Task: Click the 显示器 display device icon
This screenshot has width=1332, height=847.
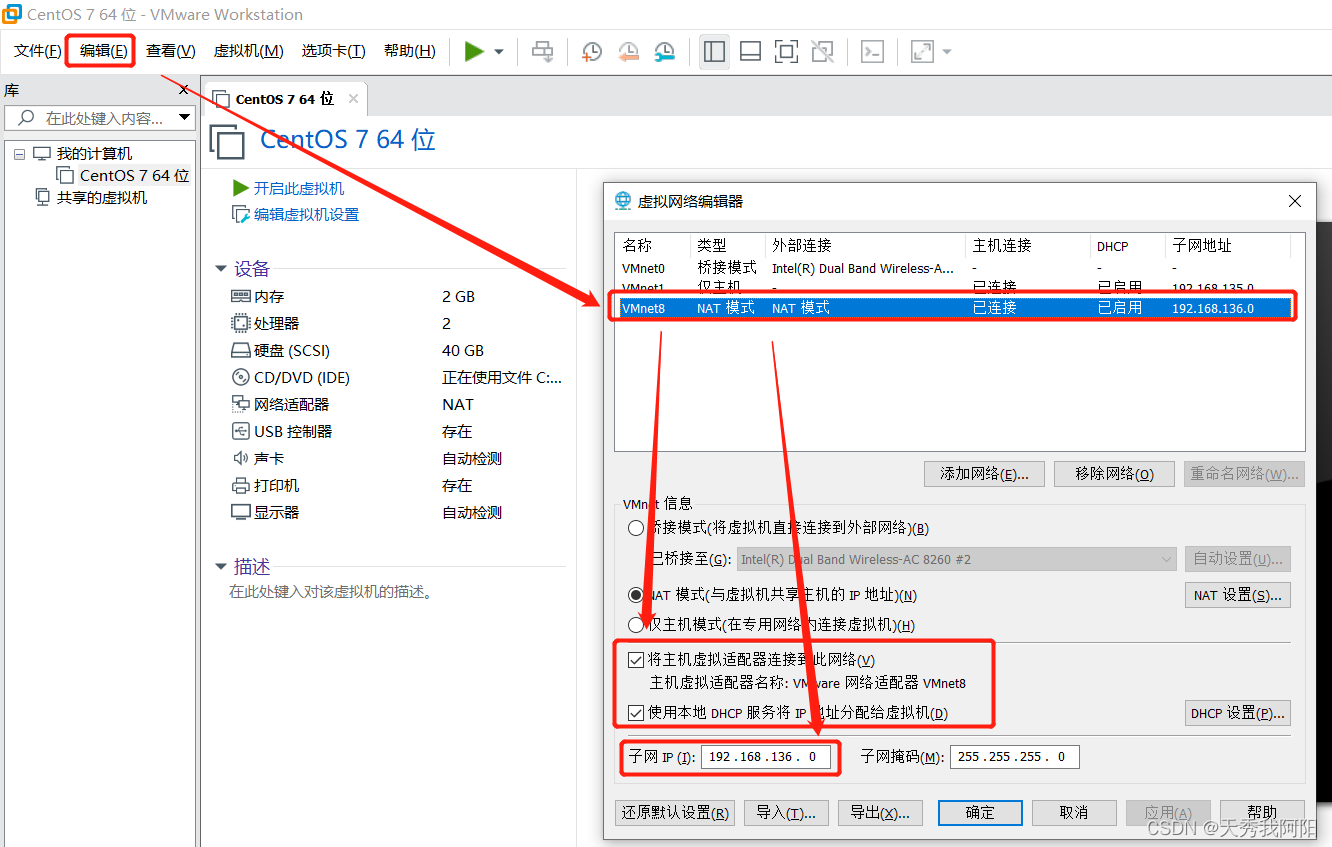Action: pos(241,512)
